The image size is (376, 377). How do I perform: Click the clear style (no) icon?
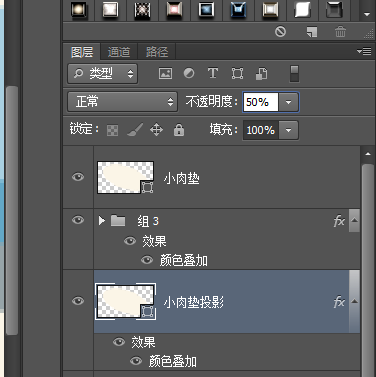coord(280,32)
